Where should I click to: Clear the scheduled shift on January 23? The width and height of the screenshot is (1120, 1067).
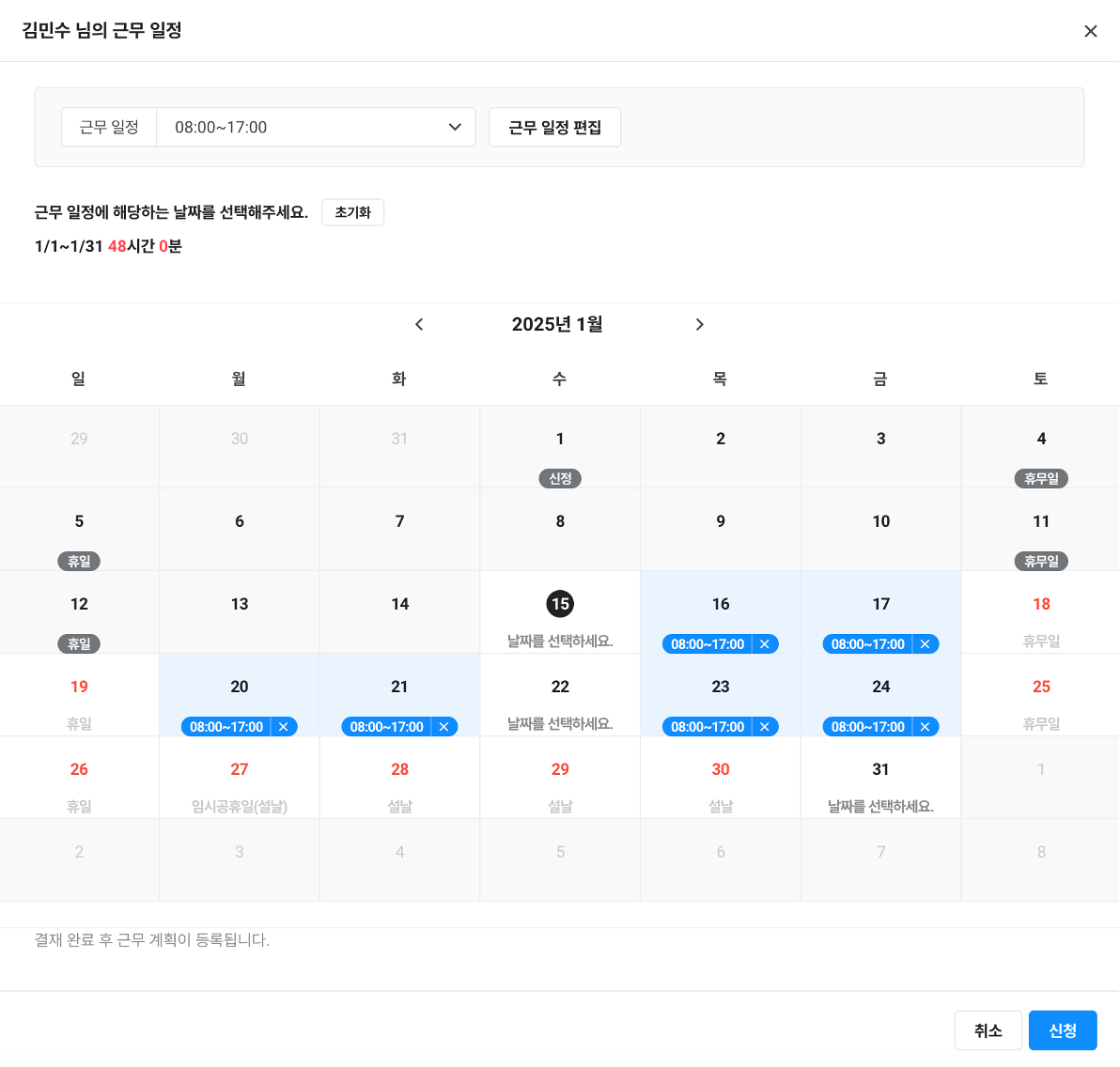[x=765, y=727]
